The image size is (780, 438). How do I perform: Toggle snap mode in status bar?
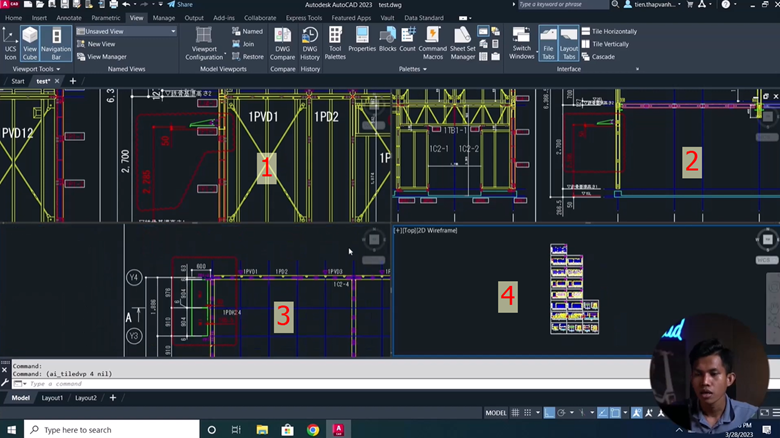pyautogui.click(x=528, y=413)
